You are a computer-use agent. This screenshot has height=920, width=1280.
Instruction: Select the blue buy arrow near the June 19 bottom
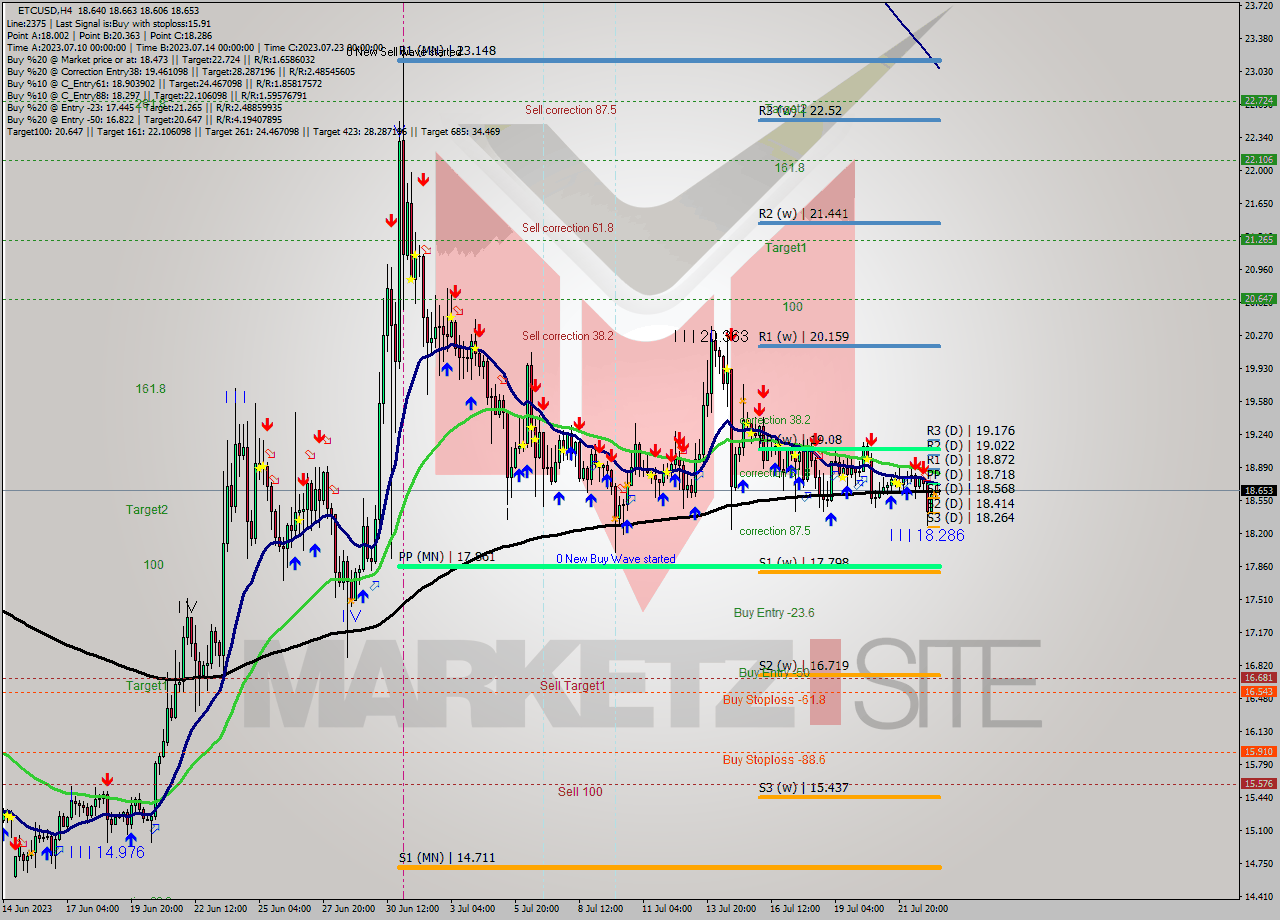point(130,837)
